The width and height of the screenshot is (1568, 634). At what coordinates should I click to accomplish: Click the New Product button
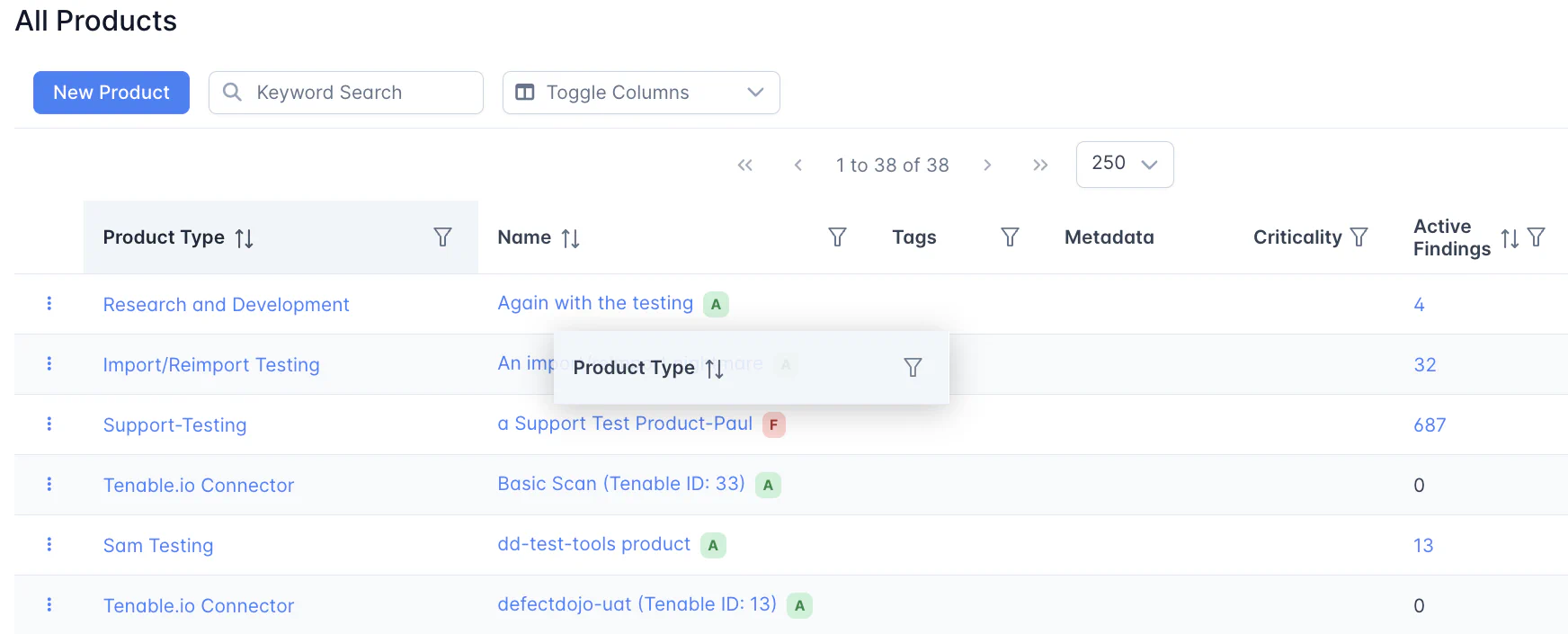coord(111,93)
